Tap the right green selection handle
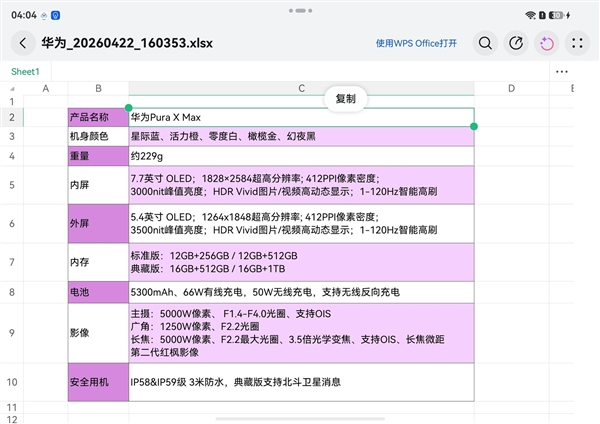The height and width of the screenshot is (424, 600). coord(473,126)
